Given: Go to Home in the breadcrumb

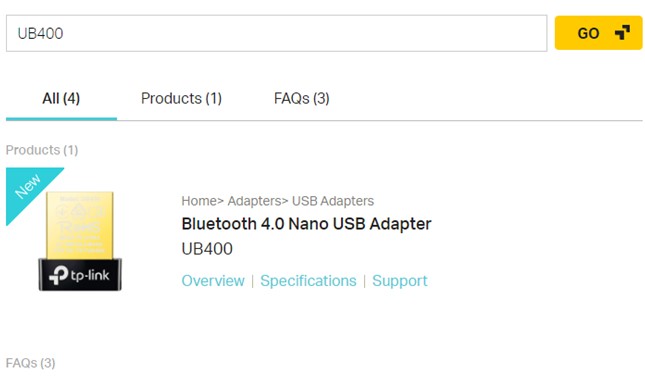Looking at the screenshot, I should pyautogui.click(x=199, y=201).
